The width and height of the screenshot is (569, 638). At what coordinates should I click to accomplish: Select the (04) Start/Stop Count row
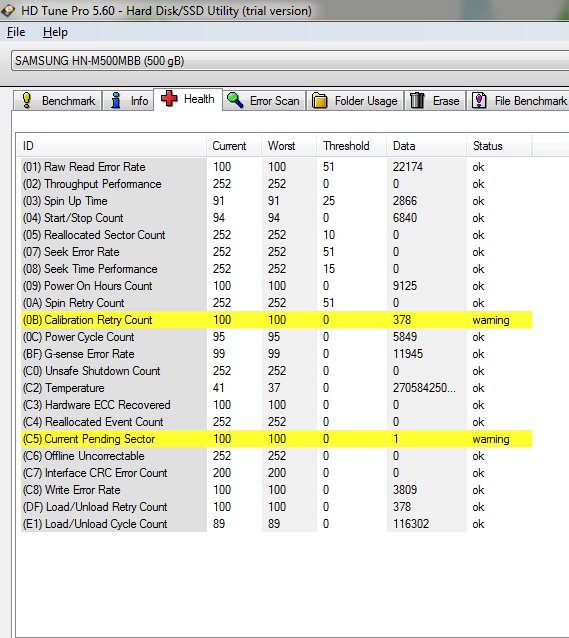tap(276, 218)
